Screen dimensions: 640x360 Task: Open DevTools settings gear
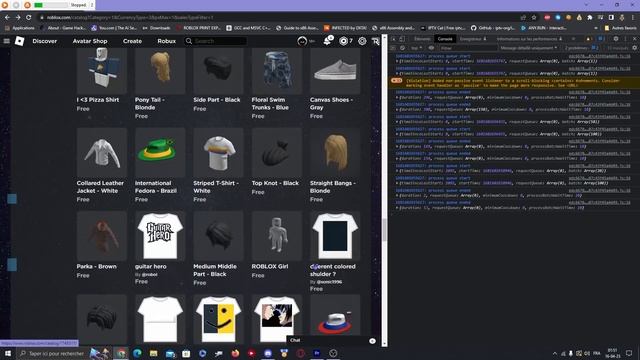pos(616,39)
